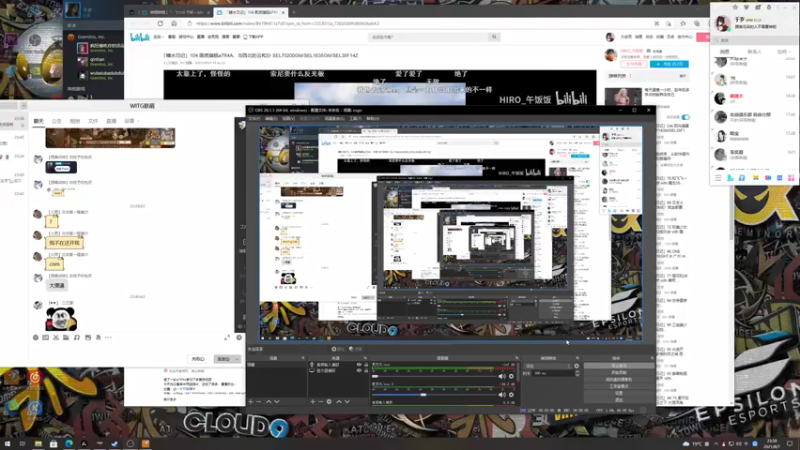Toggle lock on the audio input capture source

pyautogui.click(x=366, y=365)
